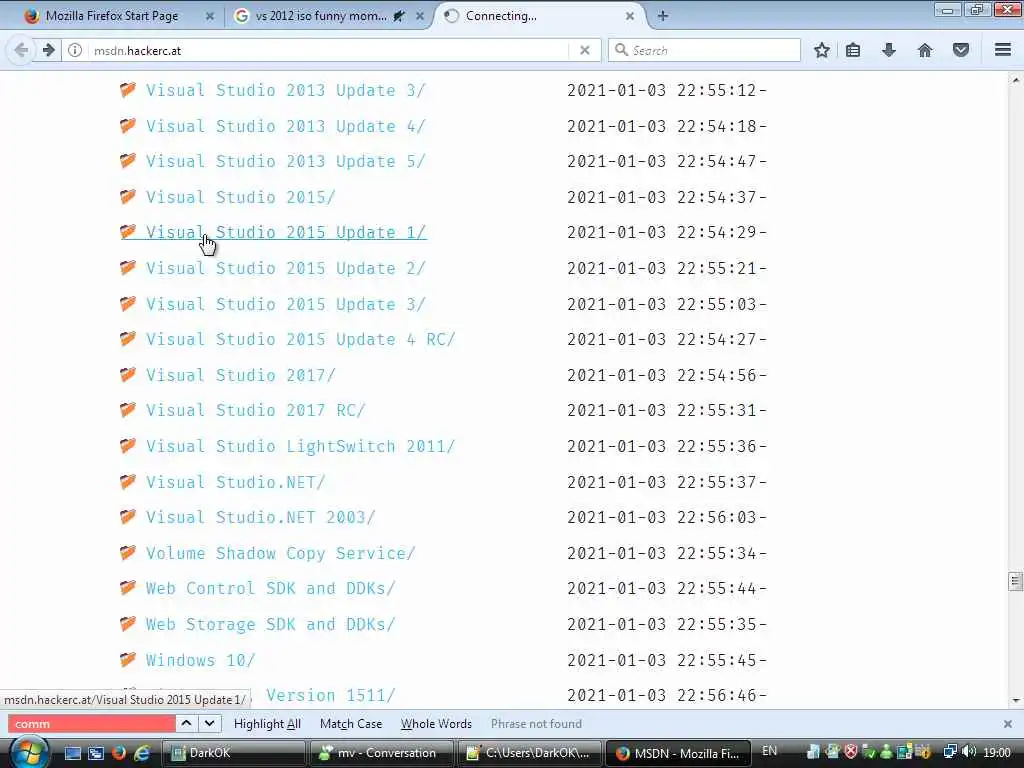The height and width of the screenshot is (768, 1024).
Task: Switch to the DarkOK taskbar window
Action: [232, 753]
